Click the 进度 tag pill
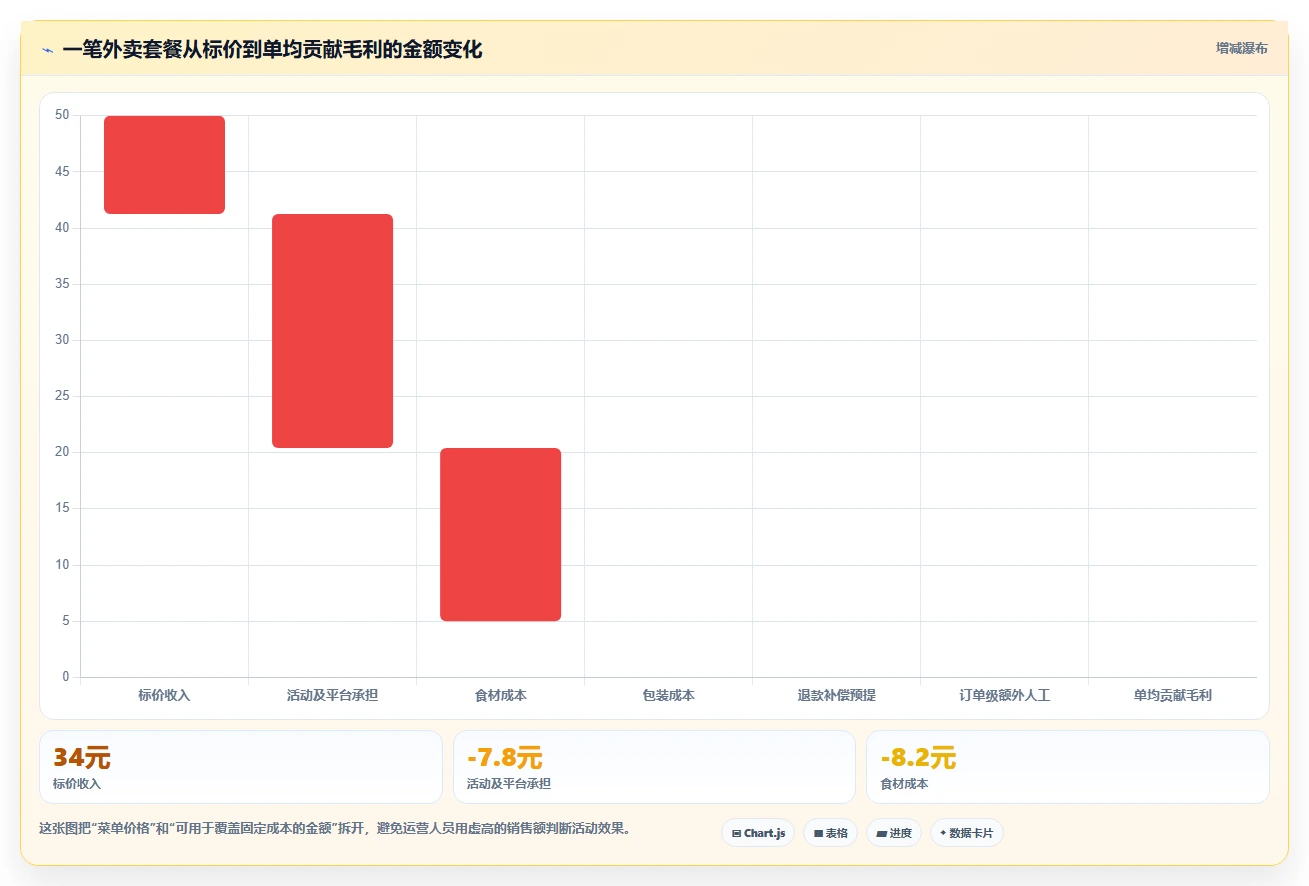 click(x=894, y=833)
